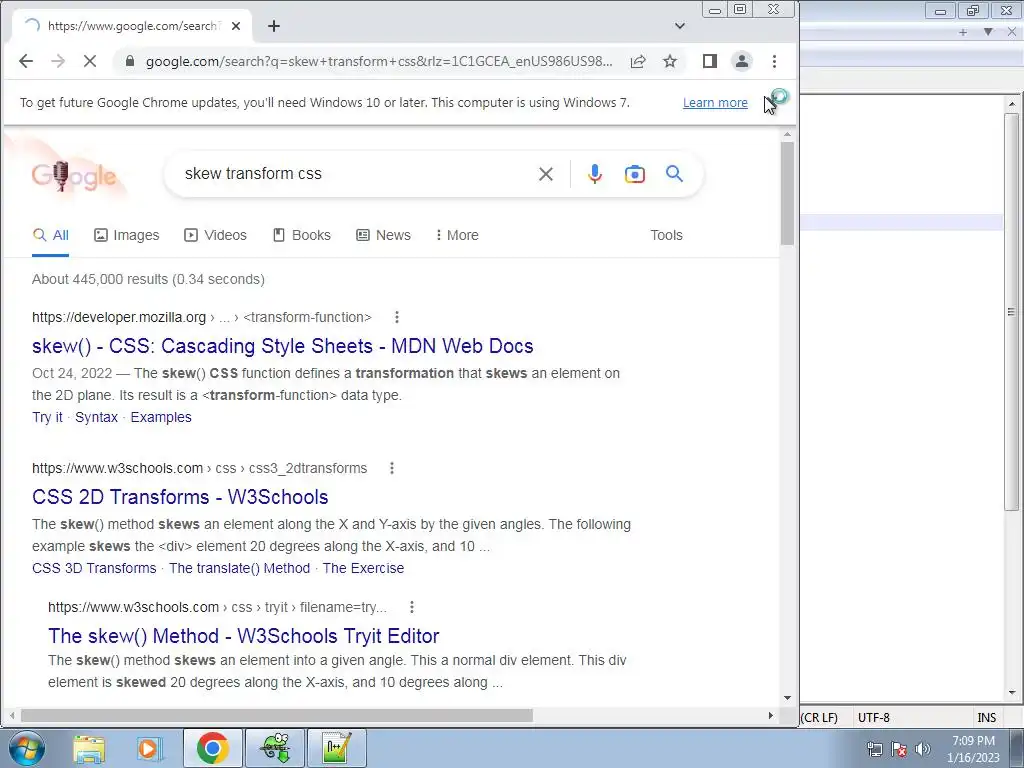Click the vertical scrollbar thumb in Chrome
The height and width of the screenshot is (768, 1024).
coord(788,193)
